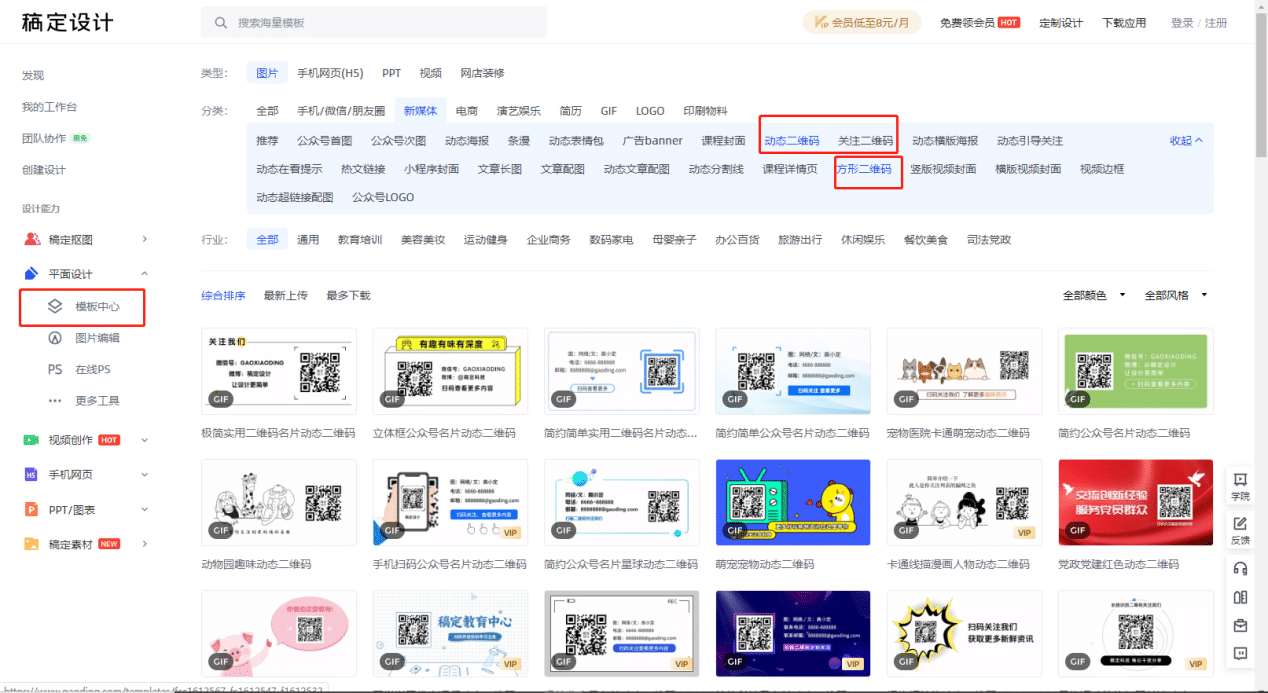Click the 搜索海量模板 search field

coord(374,22)
